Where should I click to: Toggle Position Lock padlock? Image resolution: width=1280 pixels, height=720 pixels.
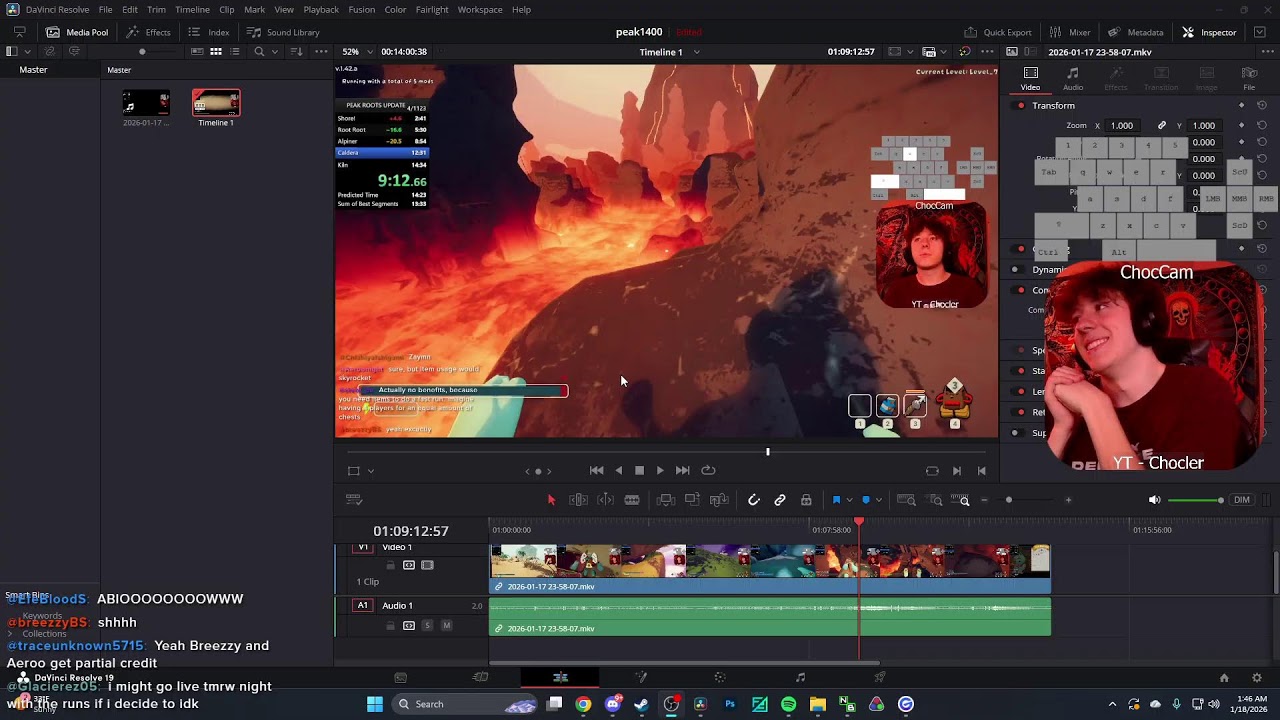coord(806,500)
